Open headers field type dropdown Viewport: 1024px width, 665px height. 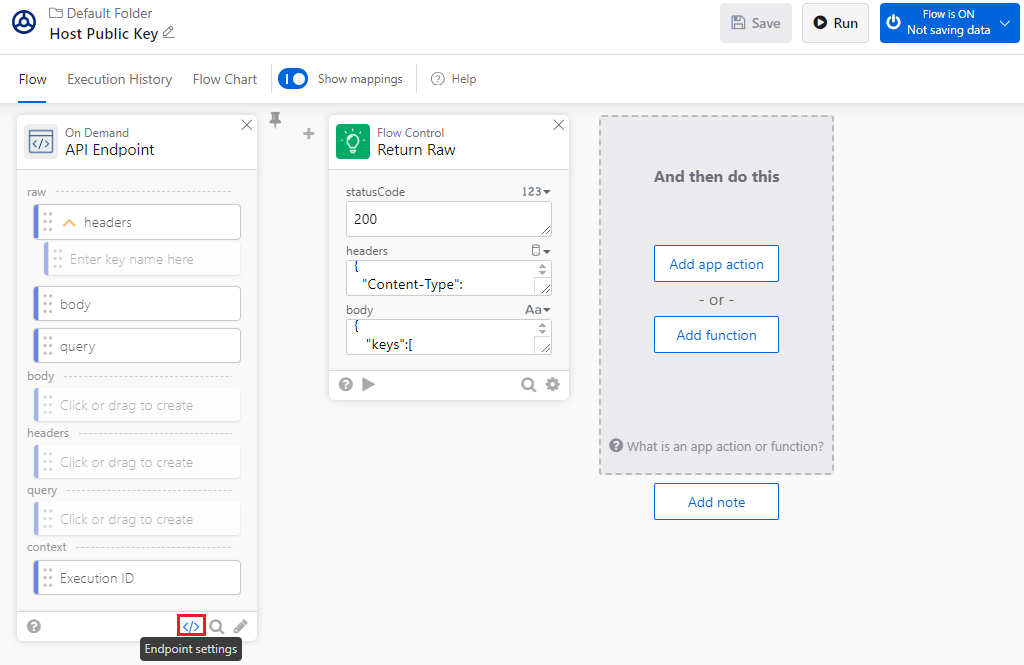[540, 251]
